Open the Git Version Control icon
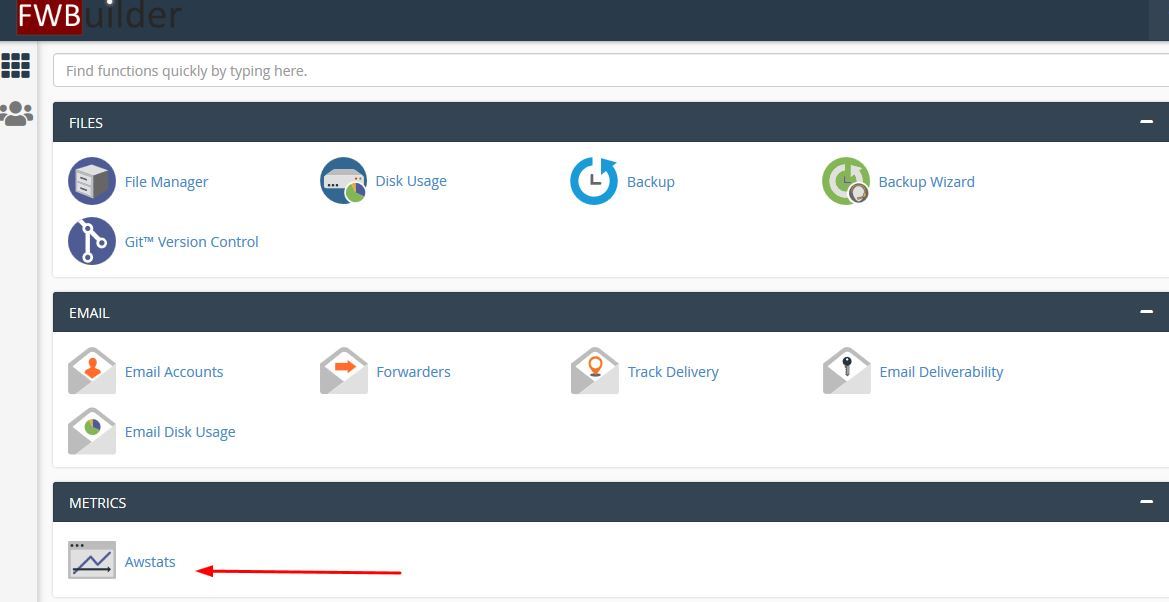This screenshot has height=602, width=1169. 92,242
